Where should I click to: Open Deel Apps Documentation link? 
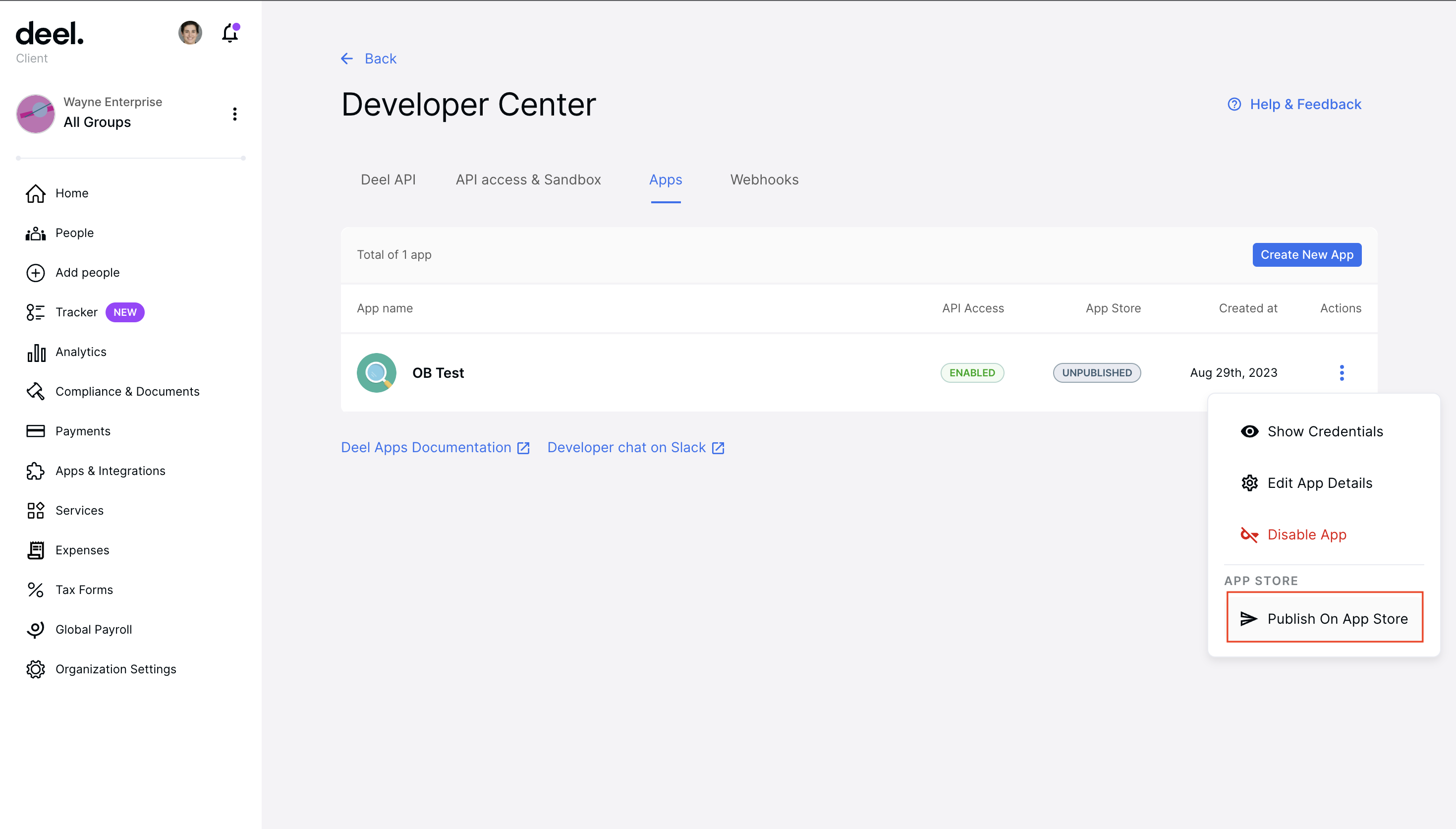pyautogui.click(x=435, y=448)
